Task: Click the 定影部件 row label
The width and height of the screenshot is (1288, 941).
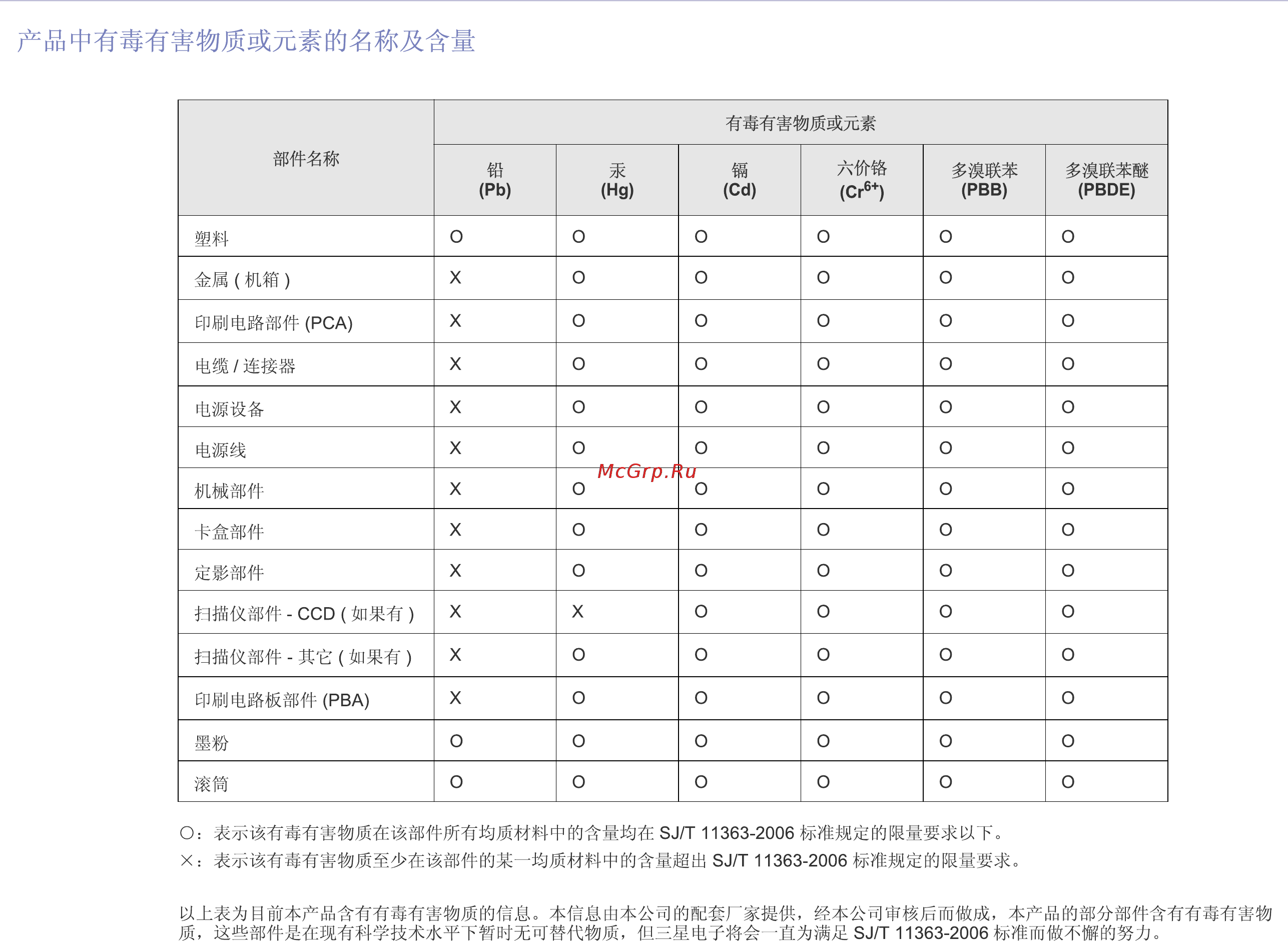Action: [x=230, y=573]
